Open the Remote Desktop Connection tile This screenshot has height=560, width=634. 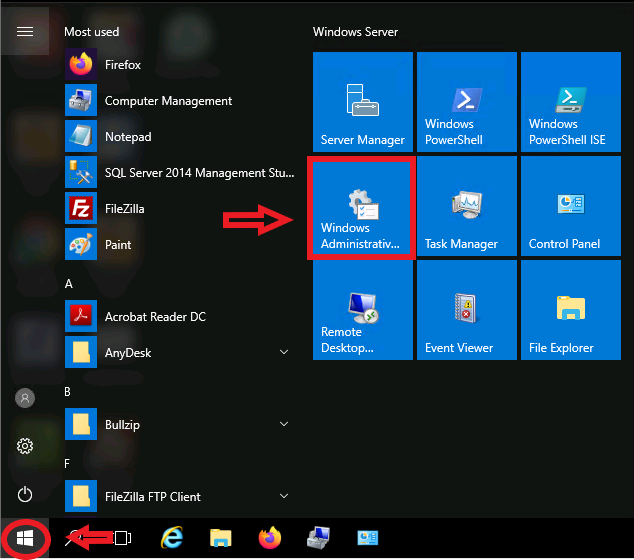[x=363, y=310]
